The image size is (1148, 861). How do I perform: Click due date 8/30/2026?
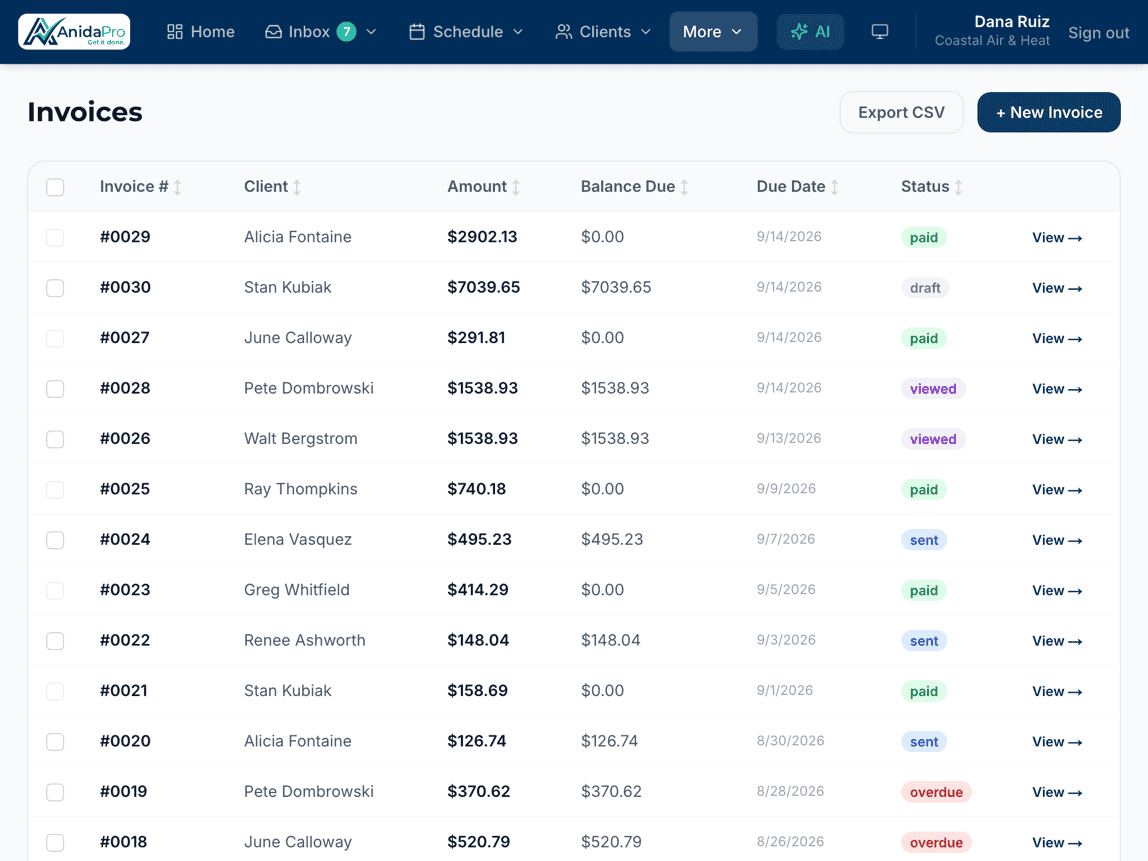click(x=791, y=740)
